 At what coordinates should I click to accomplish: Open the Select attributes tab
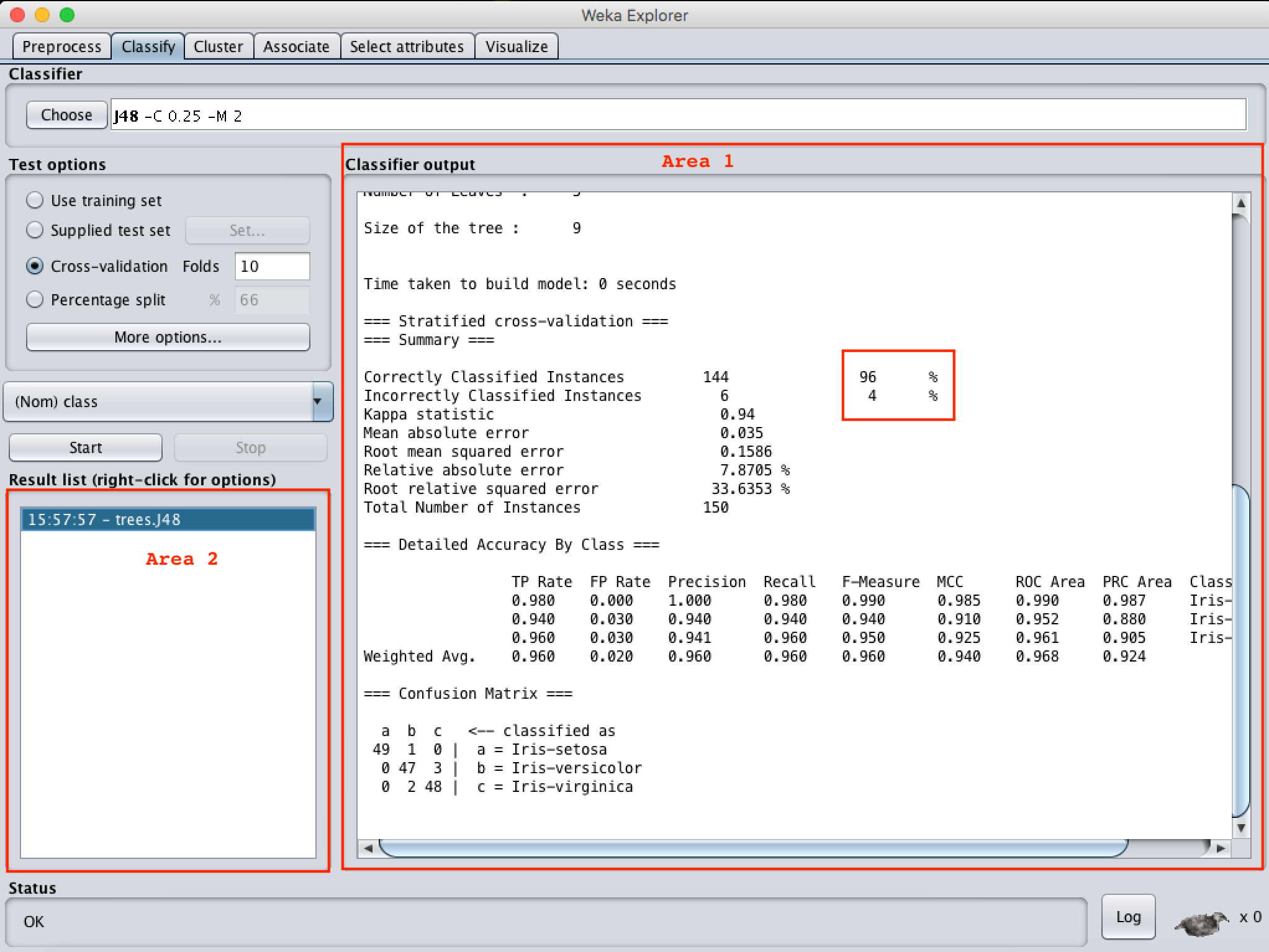coord(407,47)
